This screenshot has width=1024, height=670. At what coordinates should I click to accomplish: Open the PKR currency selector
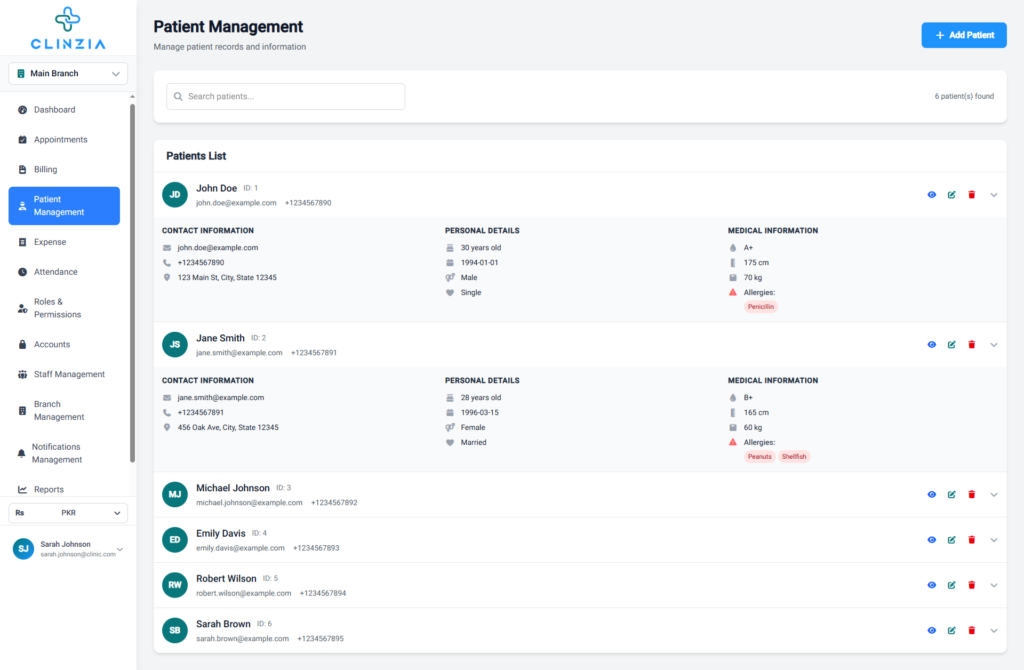coord(68,513)
